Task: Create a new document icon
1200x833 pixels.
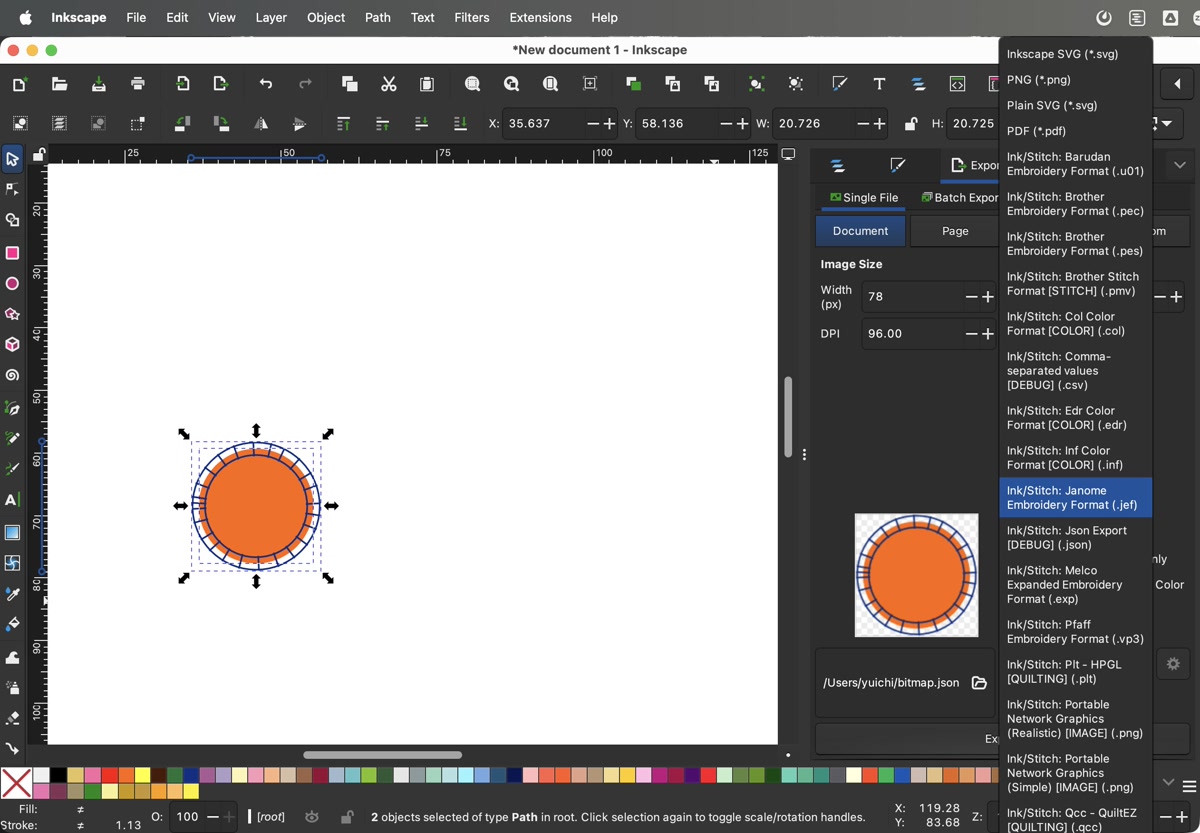Action: tap(20, 84)
